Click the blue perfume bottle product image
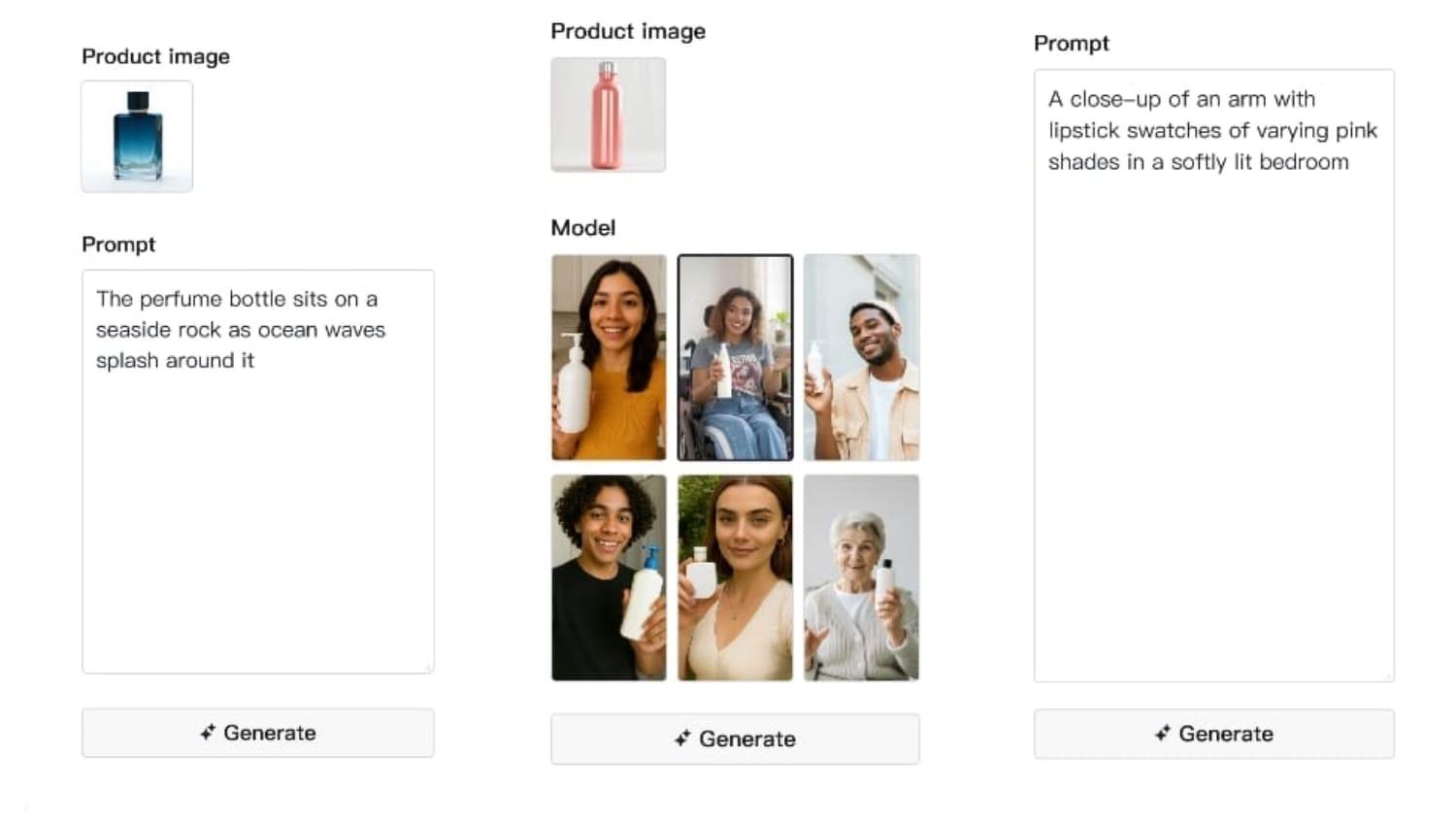Viewport: 1456px width, 818px height. (x=137, y=137)
